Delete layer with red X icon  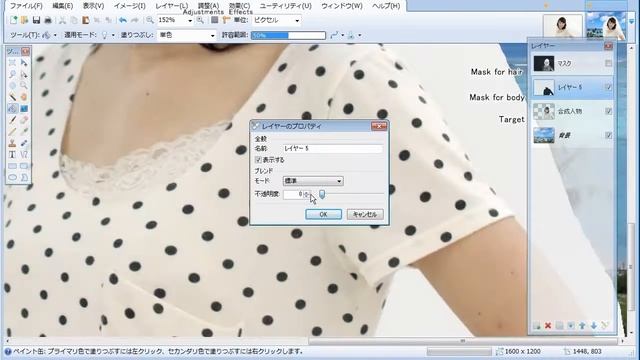[548, 325]
